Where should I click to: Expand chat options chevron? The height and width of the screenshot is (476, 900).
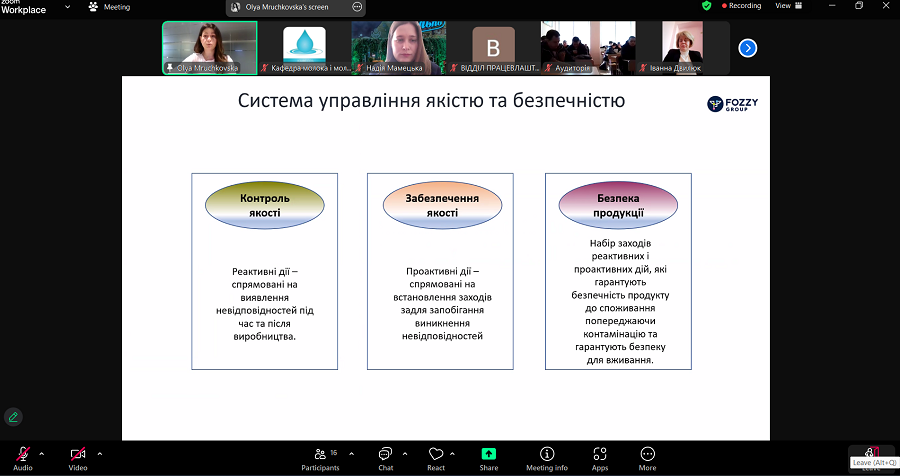[x=405, y=454]
